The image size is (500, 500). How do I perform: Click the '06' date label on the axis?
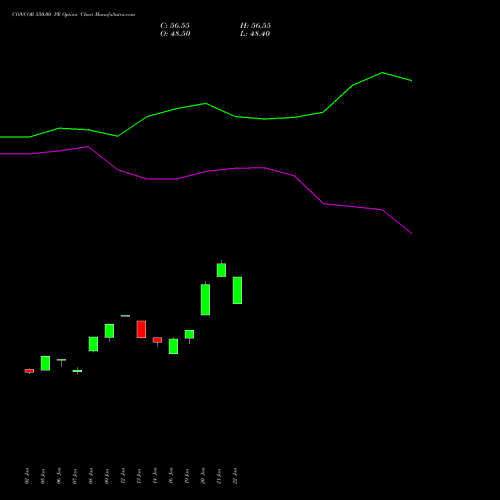(x=59, y=476)
